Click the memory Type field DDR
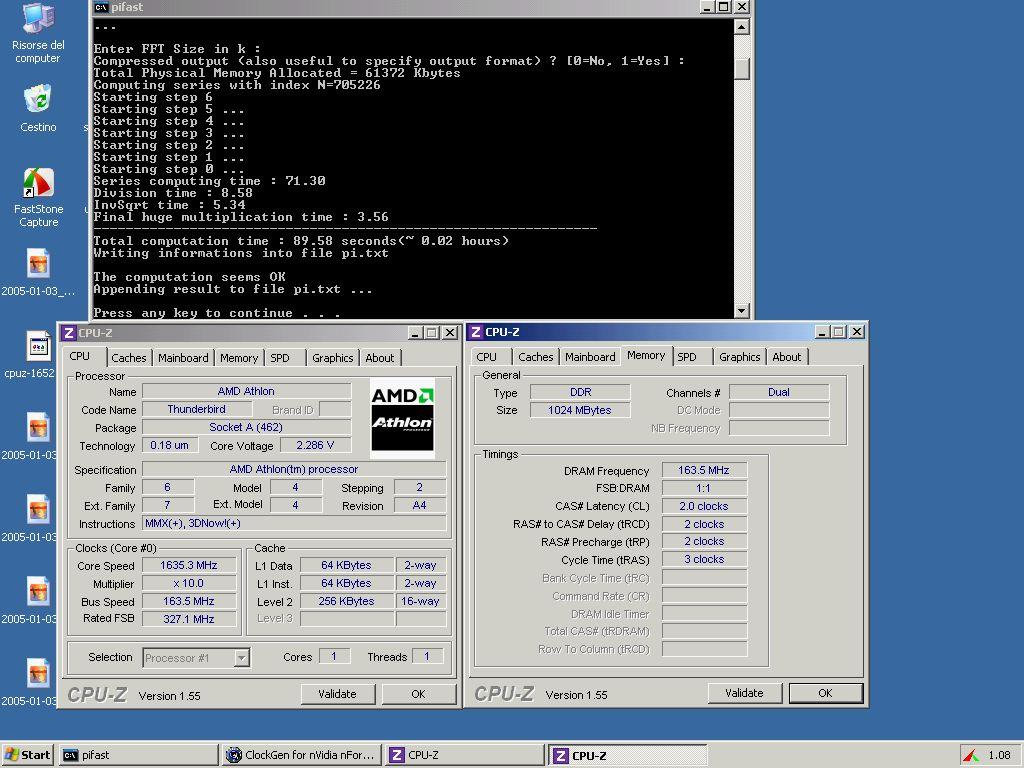This screenshot has height=768, width=1024. pos(580,392)
